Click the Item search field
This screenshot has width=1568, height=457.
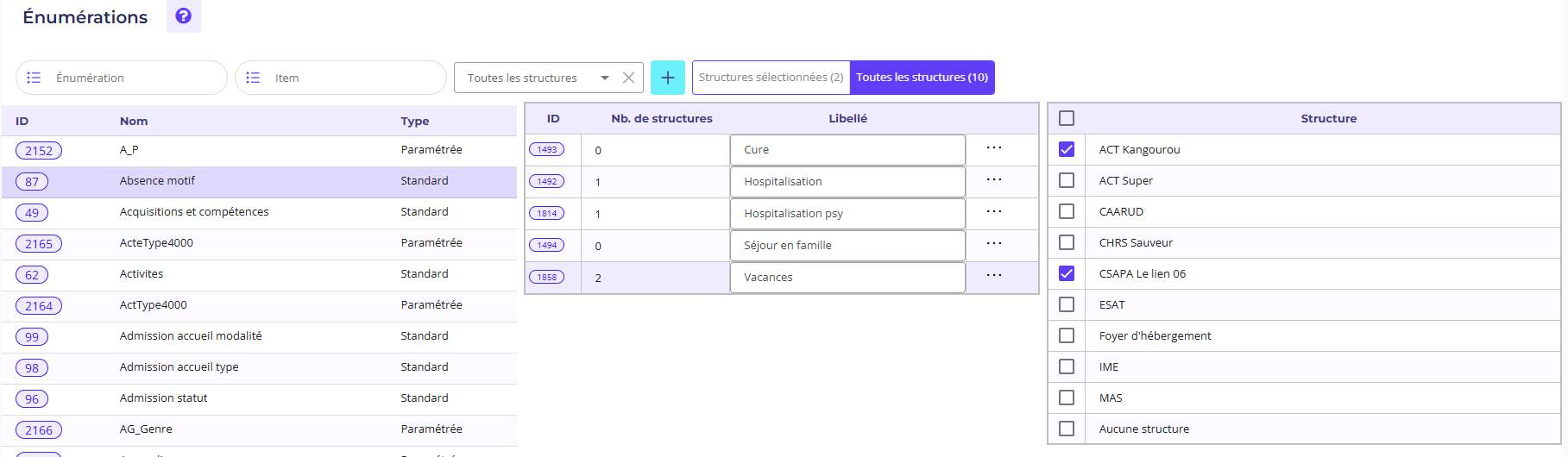pyautogui.click(x=349, y=78)
